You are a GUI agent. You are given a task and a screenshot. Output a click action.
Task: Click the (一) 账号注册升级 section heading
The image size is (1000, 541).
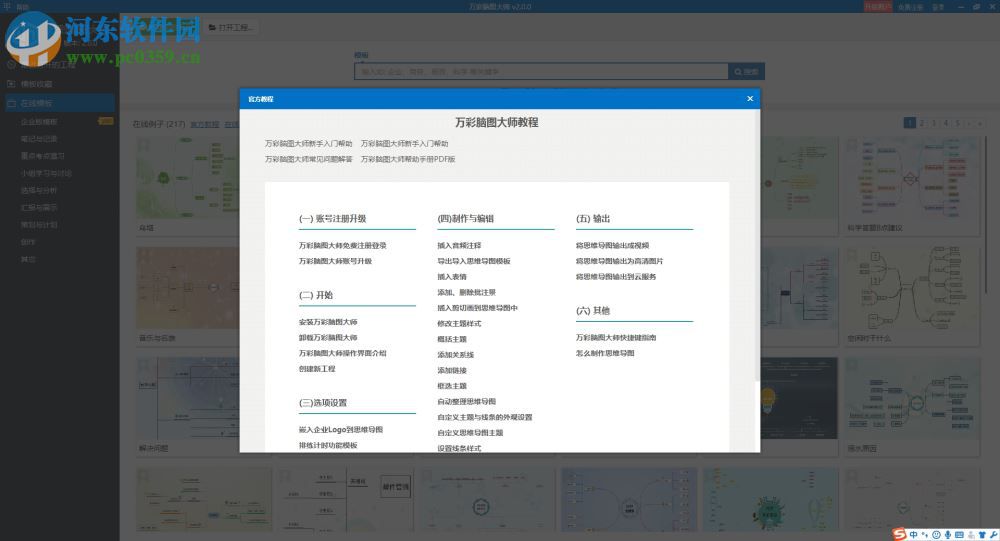tap(332, 218)
